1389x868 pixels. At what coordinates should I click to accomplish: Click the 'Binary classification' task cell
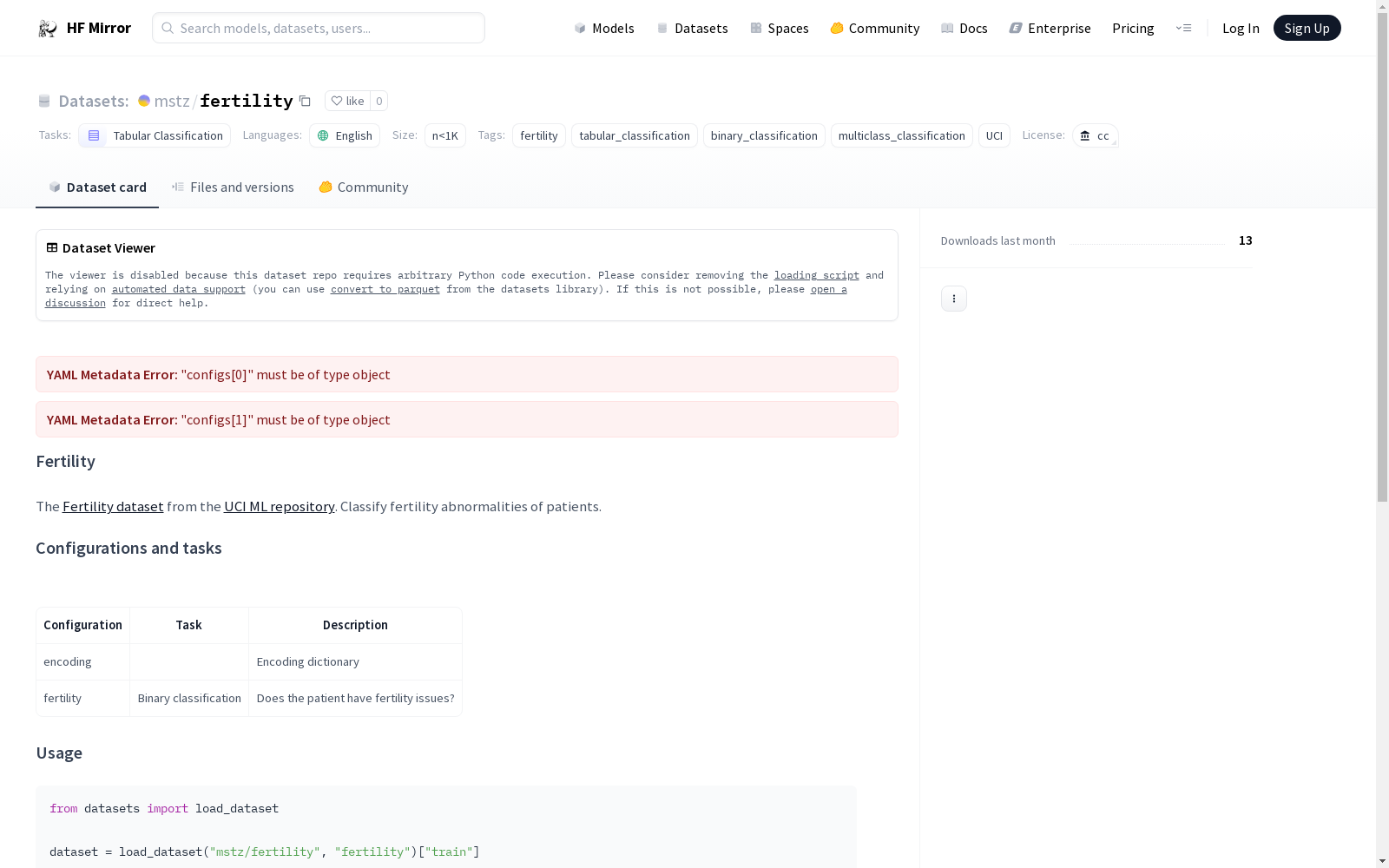189,698
